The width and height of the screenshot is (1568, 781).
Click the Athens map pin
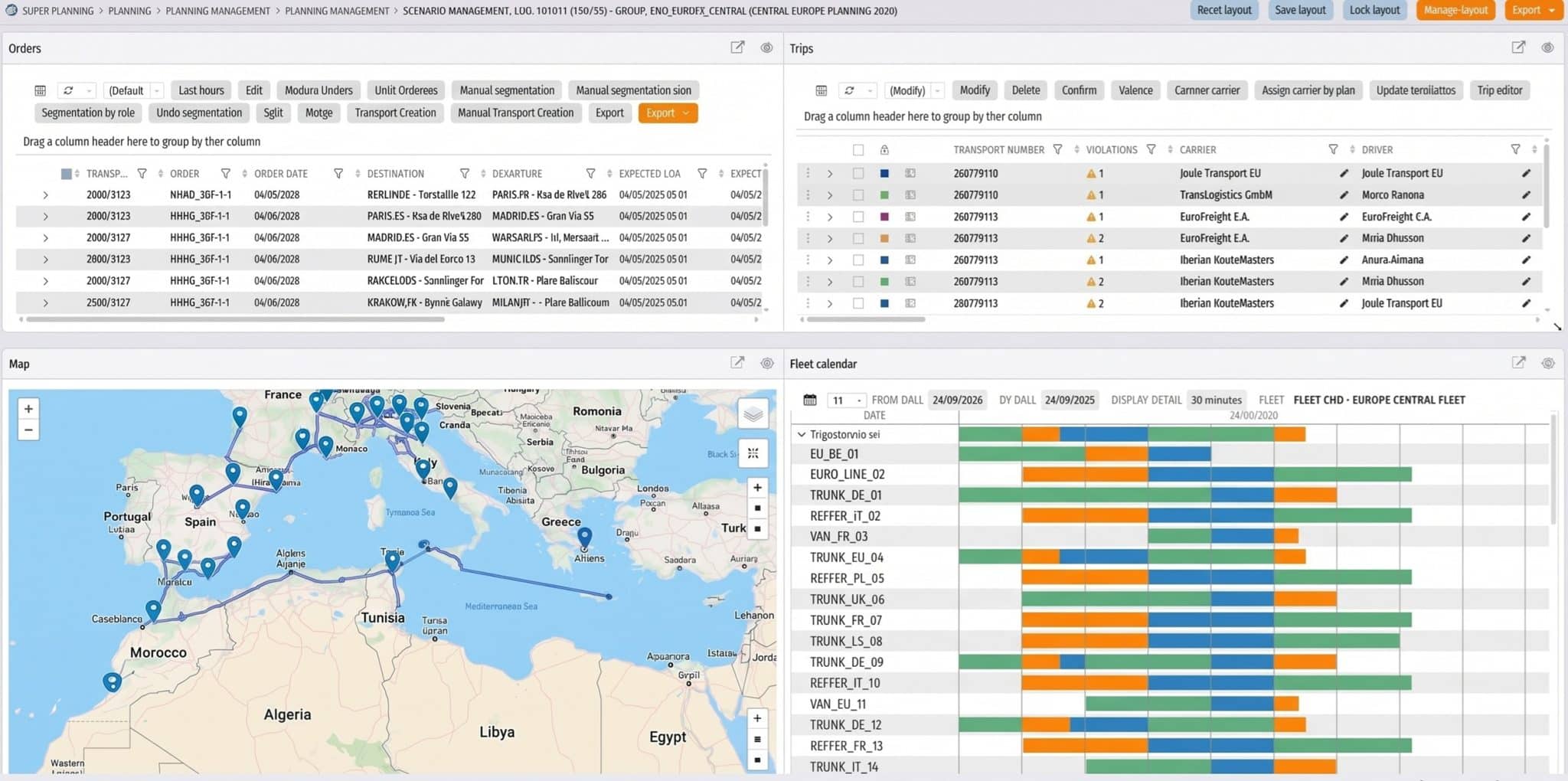(x=585, y=537)
